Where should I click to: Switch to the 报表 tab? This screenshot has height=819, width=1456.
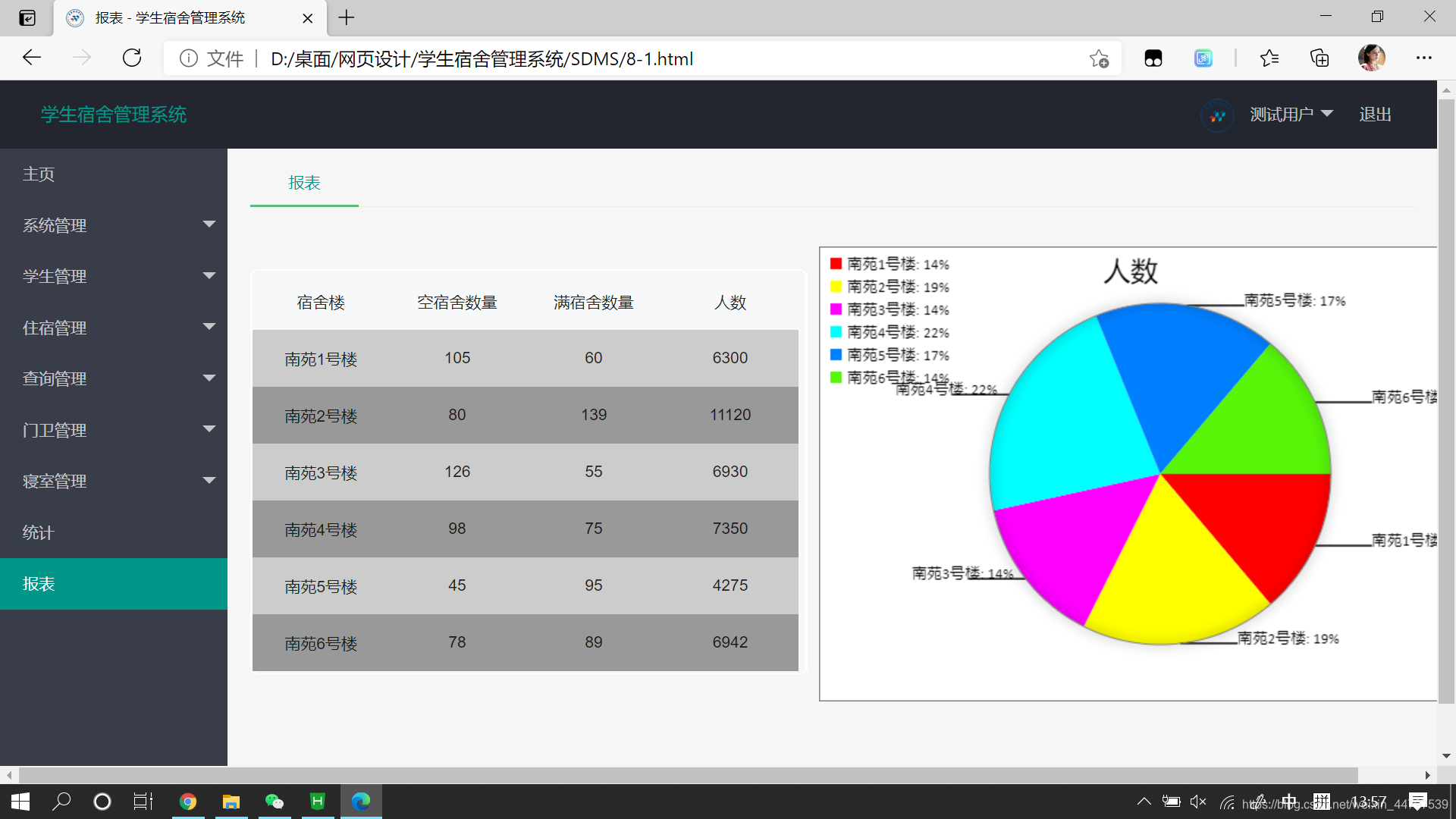tap(304, 183)
